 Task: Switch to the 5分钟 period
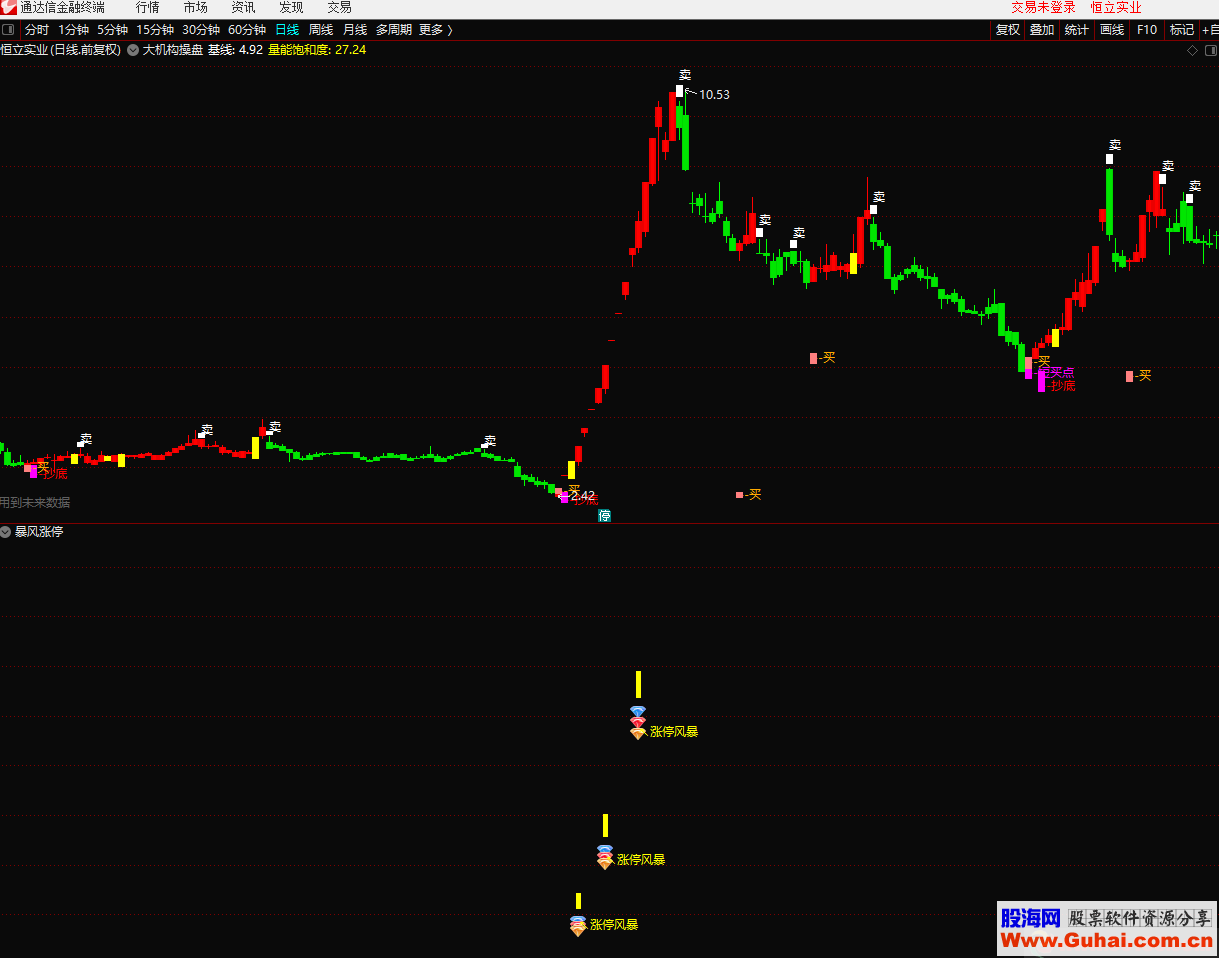[113, 30]
